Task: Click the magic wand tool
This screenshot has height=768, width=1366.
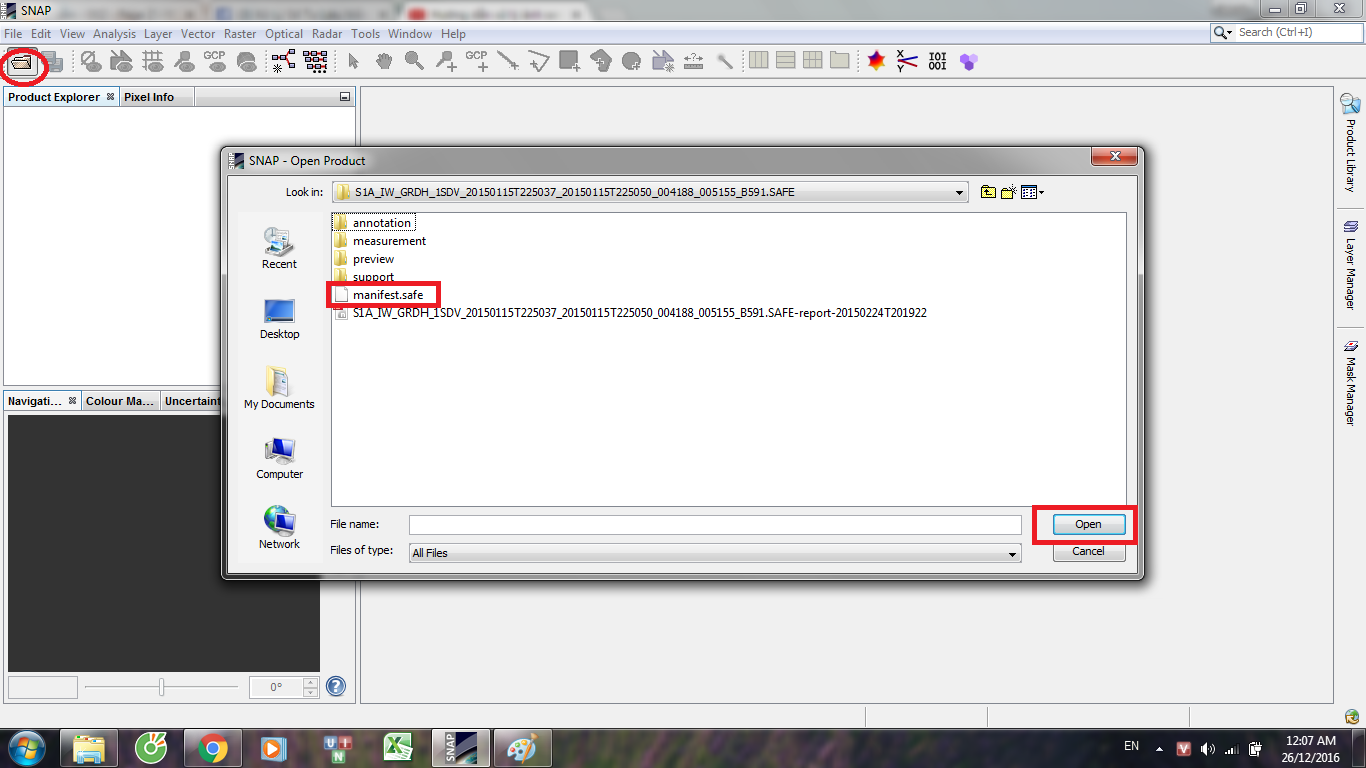Action: tap(725, 61)
